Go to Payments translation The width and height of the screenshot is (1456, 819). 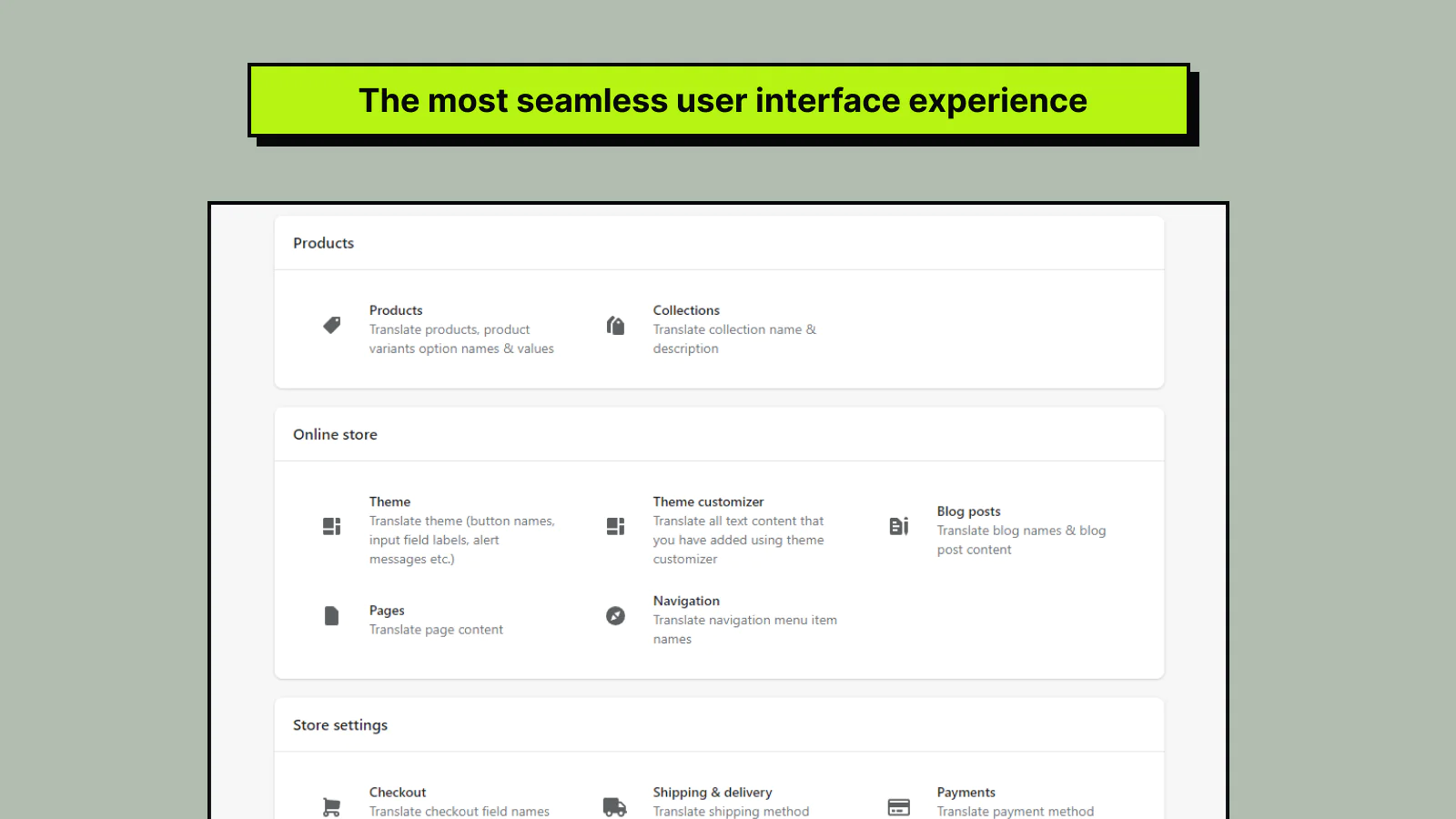tap(966, 793)
